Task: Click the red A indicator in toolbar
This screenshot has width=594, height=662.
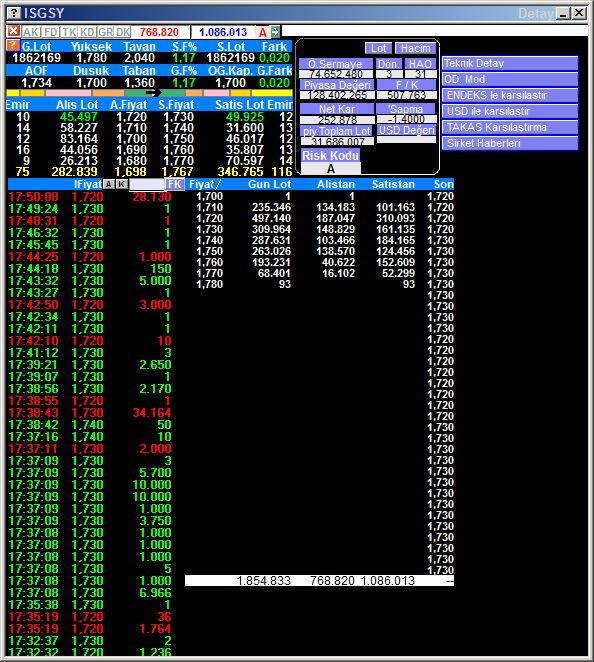Action: coord(263,32)
